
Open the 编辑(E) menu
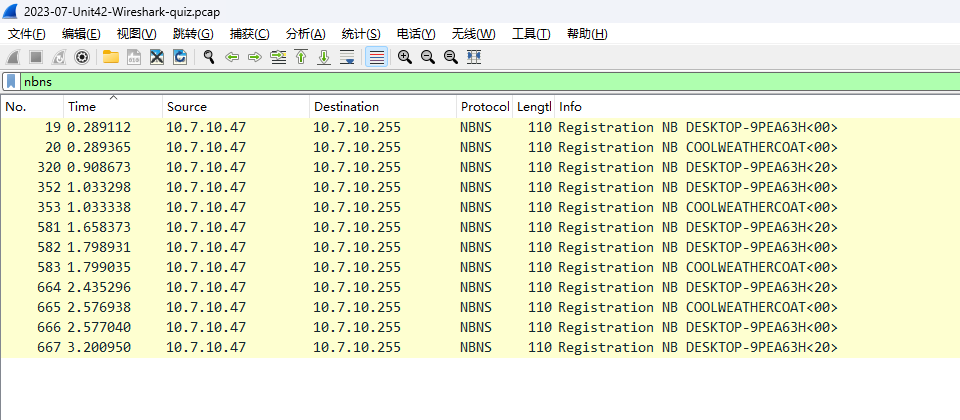click(81, 34)
